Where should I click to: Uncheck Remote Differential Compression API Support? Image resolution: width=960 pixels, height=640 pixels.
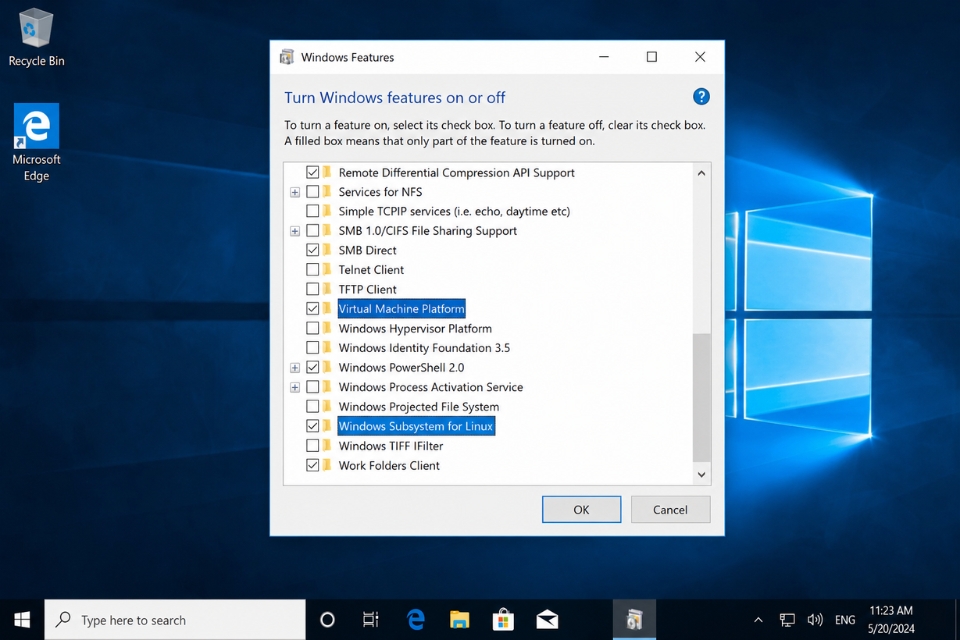pyautogui.click(x=312, y=172)
